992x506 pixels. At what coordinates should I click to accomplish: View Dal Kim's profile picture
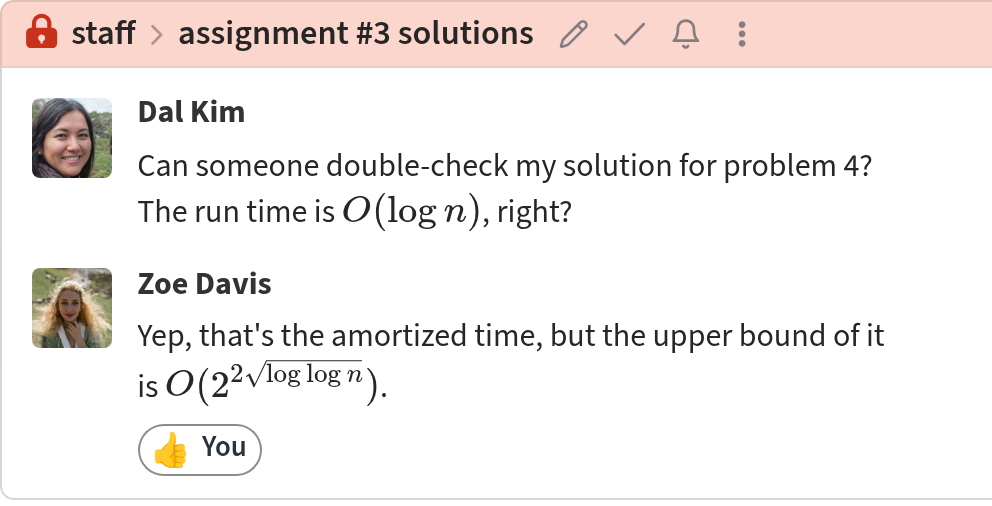click(72, 138)
